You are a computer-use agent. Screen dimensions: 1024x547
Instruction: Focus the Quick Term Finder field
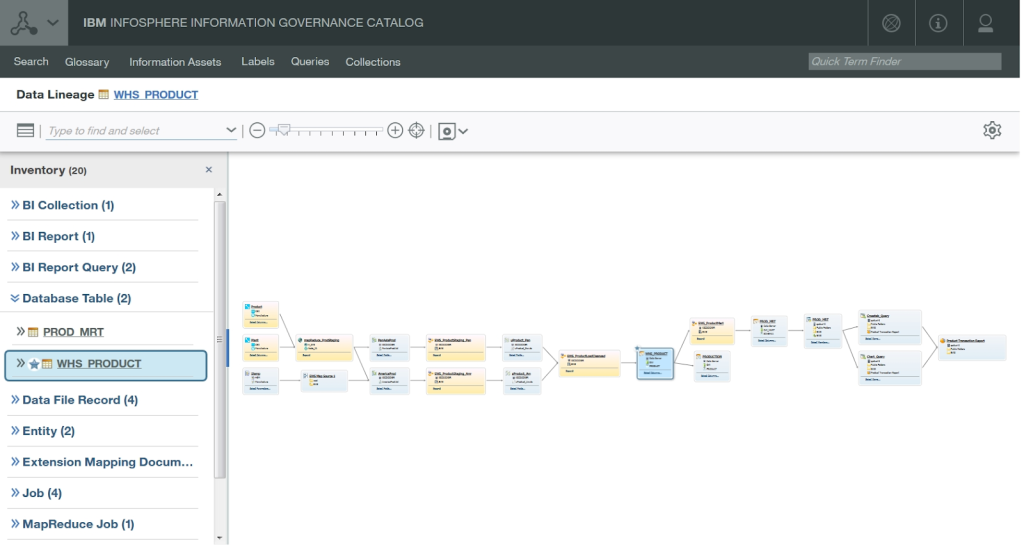[904, 61]
